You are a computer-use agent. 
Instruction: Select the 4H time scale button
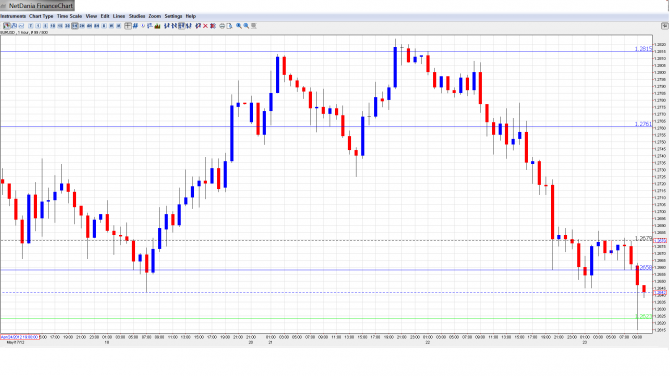[x=89, y=26]
